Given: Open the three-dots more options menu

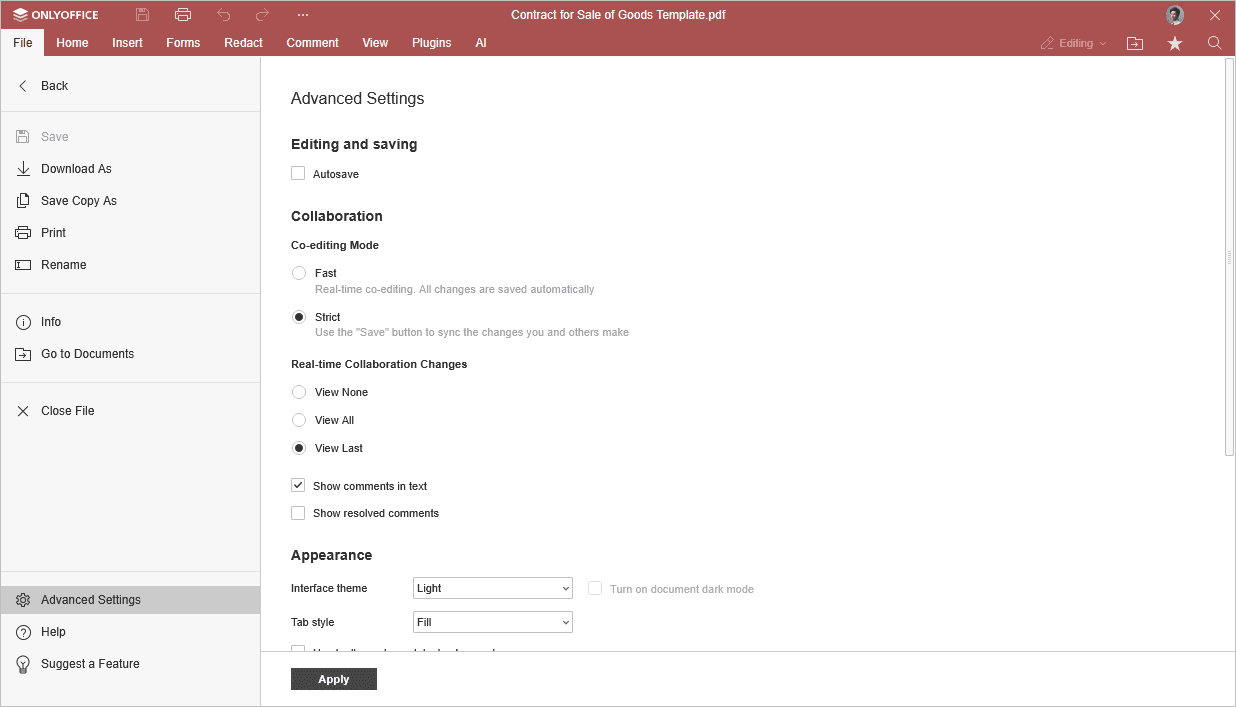Looking at the screenshot, I should pyautogui.click(x=303, y=15).
